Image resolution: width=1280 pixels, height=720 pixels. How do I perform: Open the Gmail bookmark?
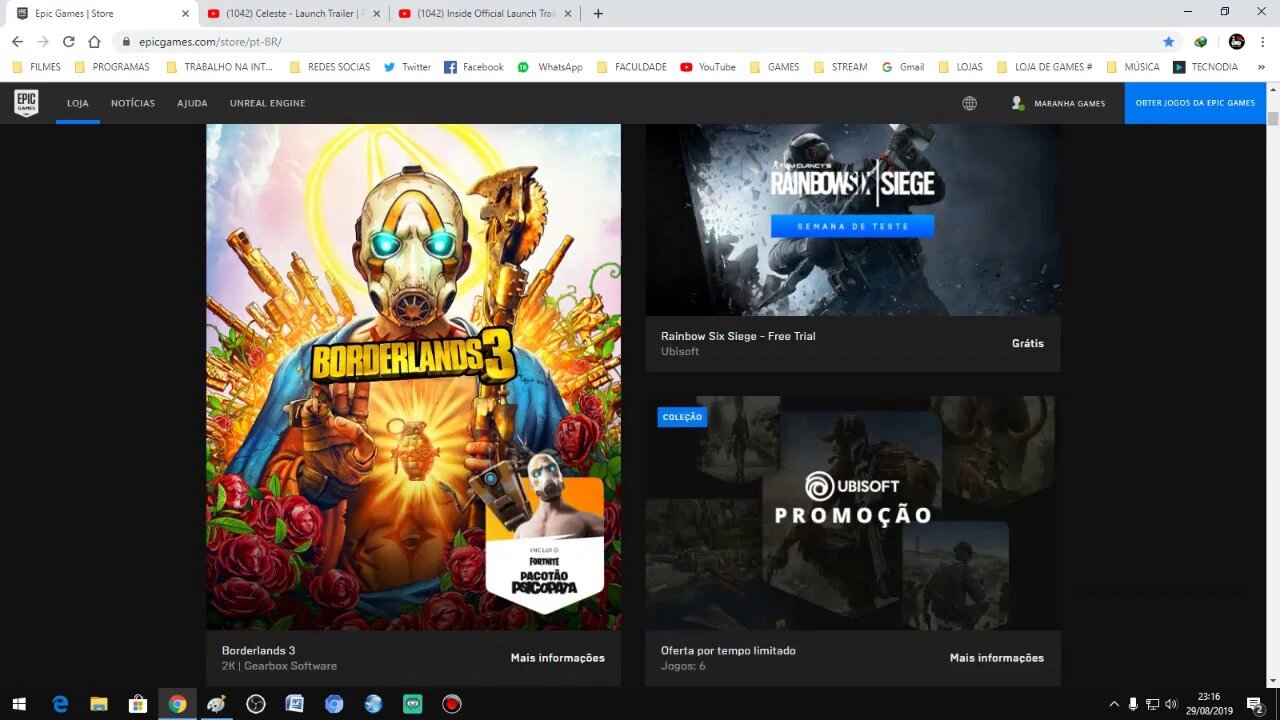[x=902, y=67]
